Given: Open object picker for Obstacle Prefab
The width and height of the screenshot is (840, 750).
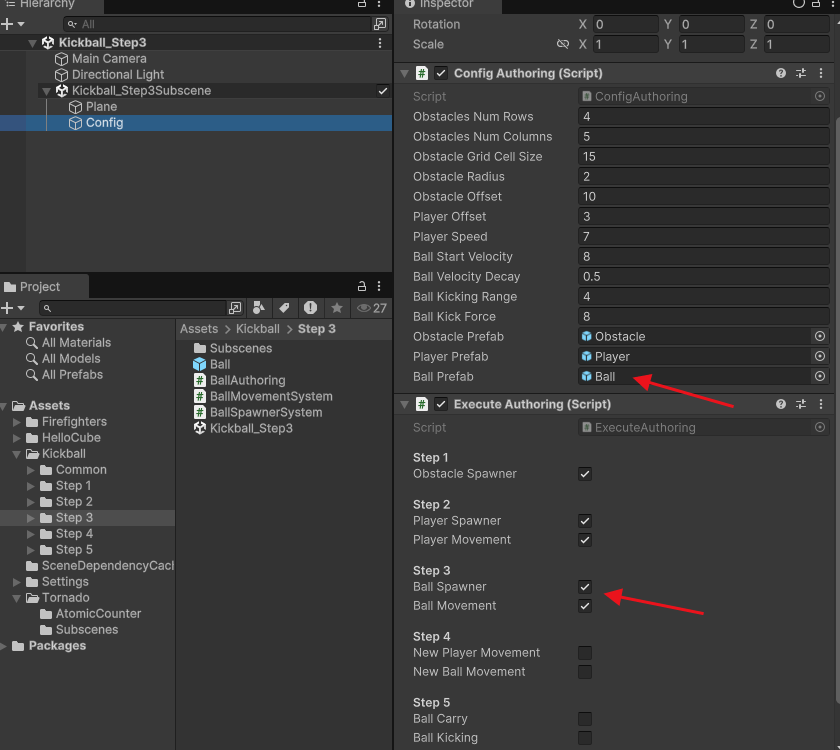Looking at the screenshot, I should click(x=820, y=336).
